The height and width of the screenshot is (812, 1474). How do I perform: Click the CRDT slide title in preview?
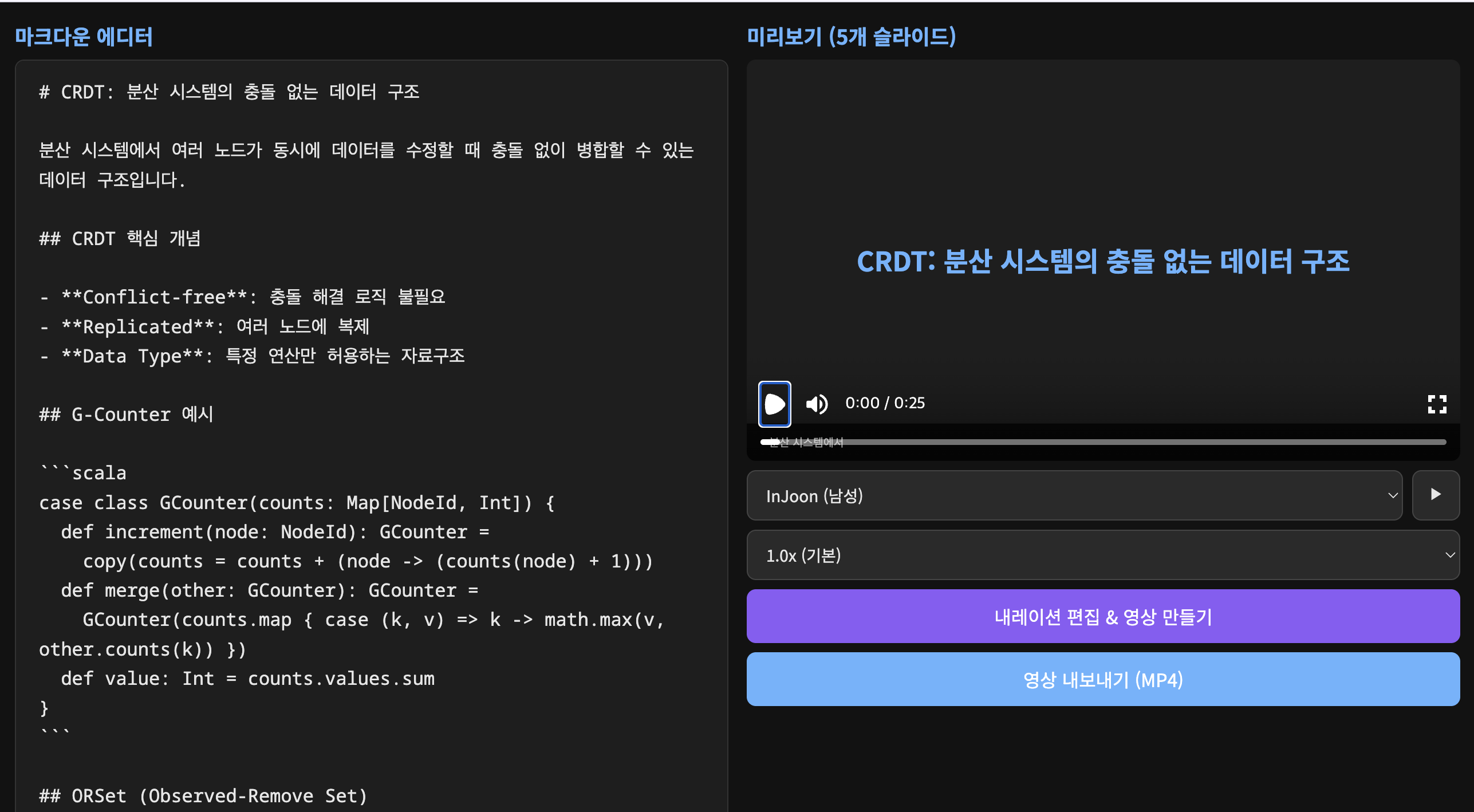1102,262
